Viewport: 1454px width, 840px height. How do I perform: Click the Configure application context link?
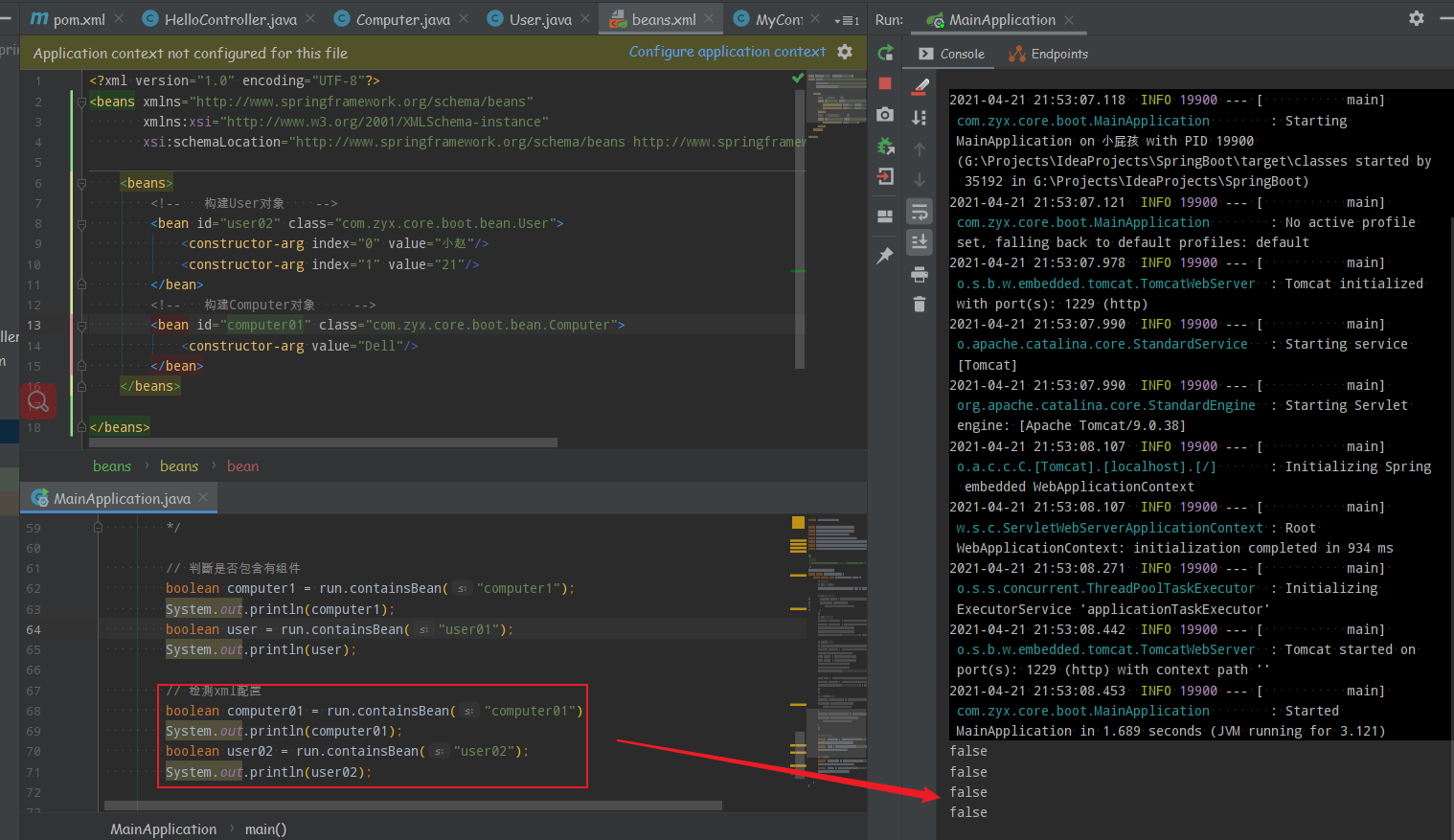click(x=727, y=52)
